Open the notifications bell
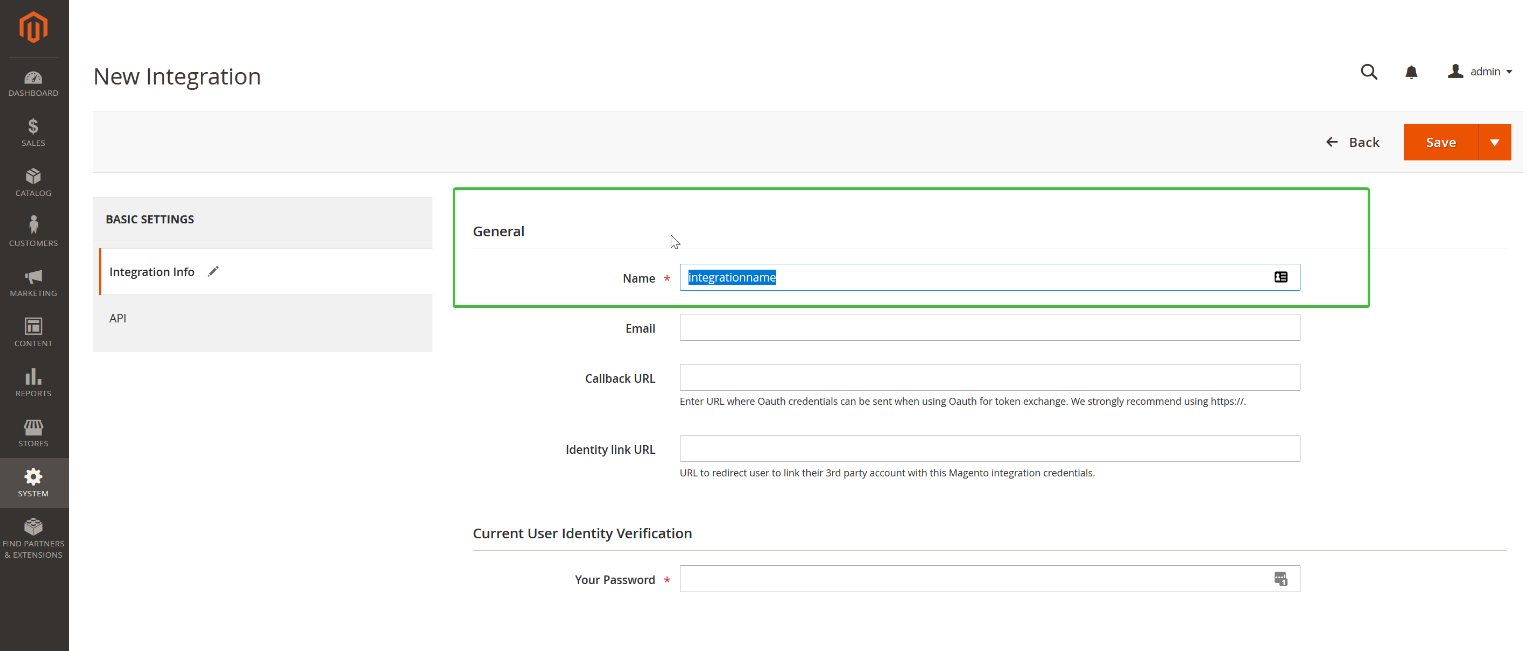Screen dimensions: 1527x651 [x=1411, y=71]
